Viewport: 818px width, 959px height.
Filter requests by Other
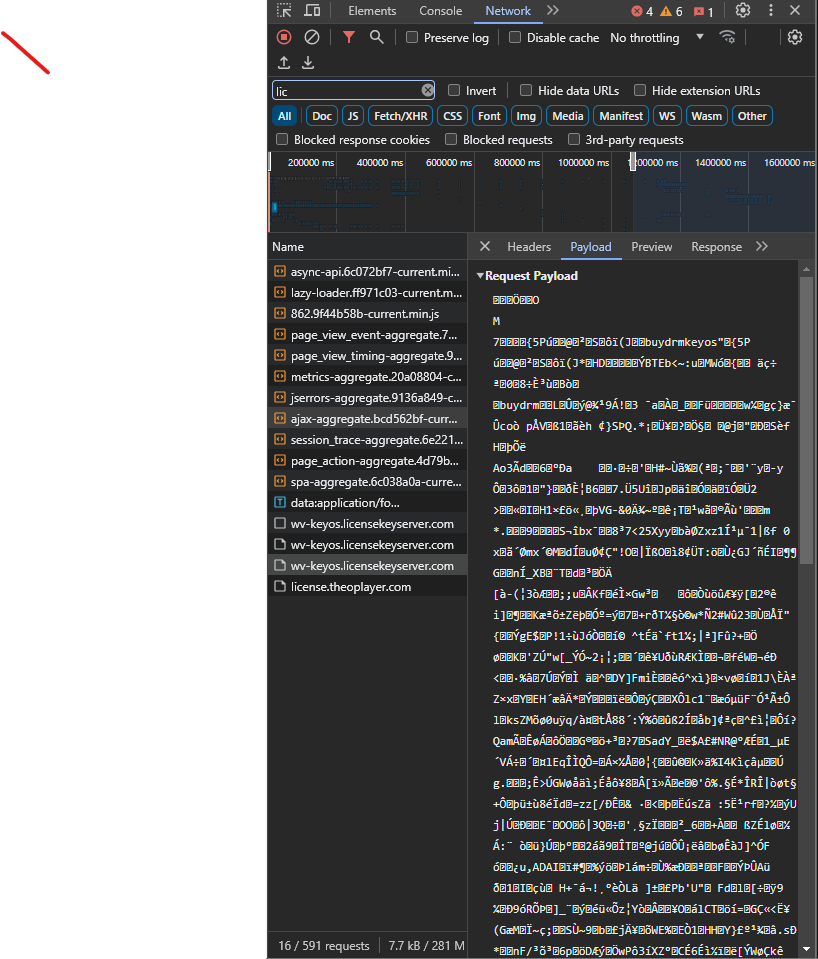(x=752, y=116)
